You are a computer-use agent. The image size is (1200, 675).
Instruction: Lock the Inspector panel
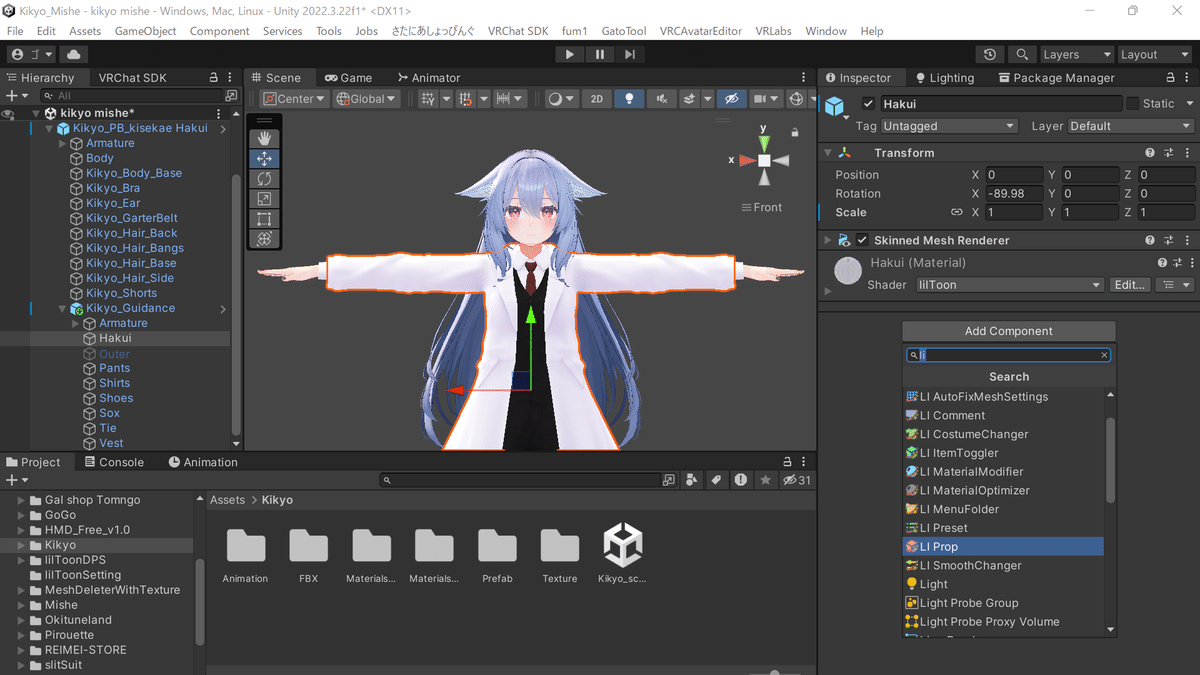pos(1168,77)
